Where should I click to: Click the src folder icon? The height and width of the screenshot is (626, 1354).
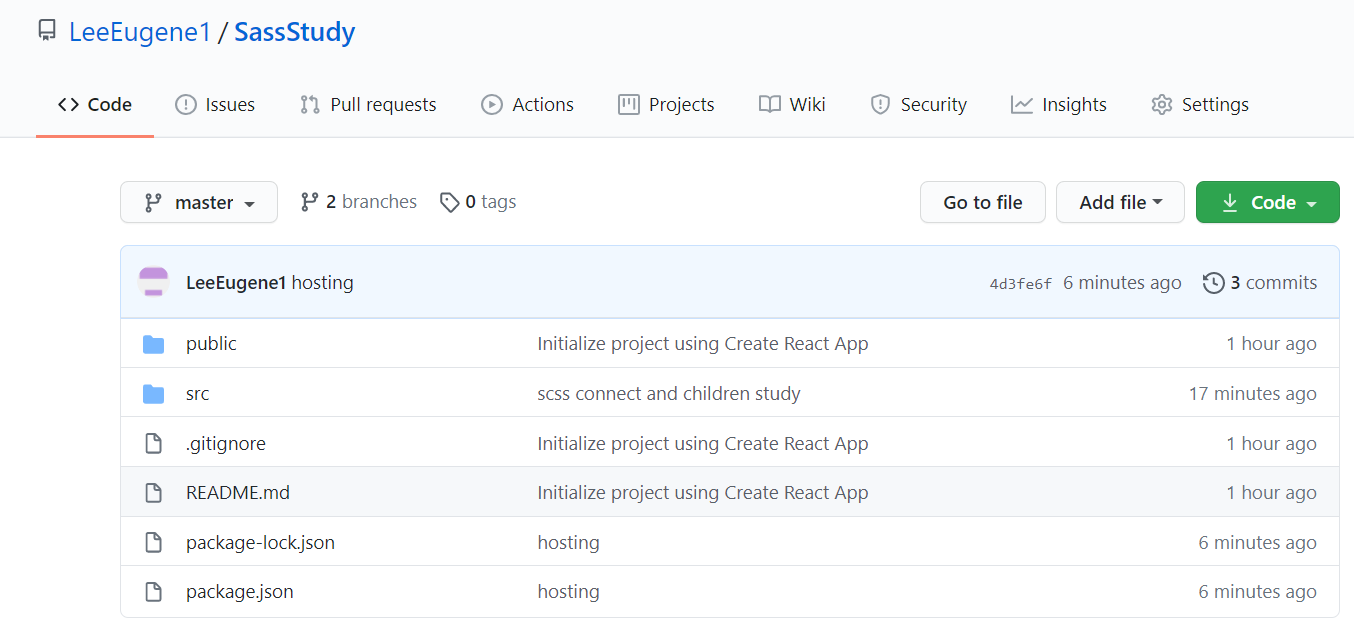153,394
